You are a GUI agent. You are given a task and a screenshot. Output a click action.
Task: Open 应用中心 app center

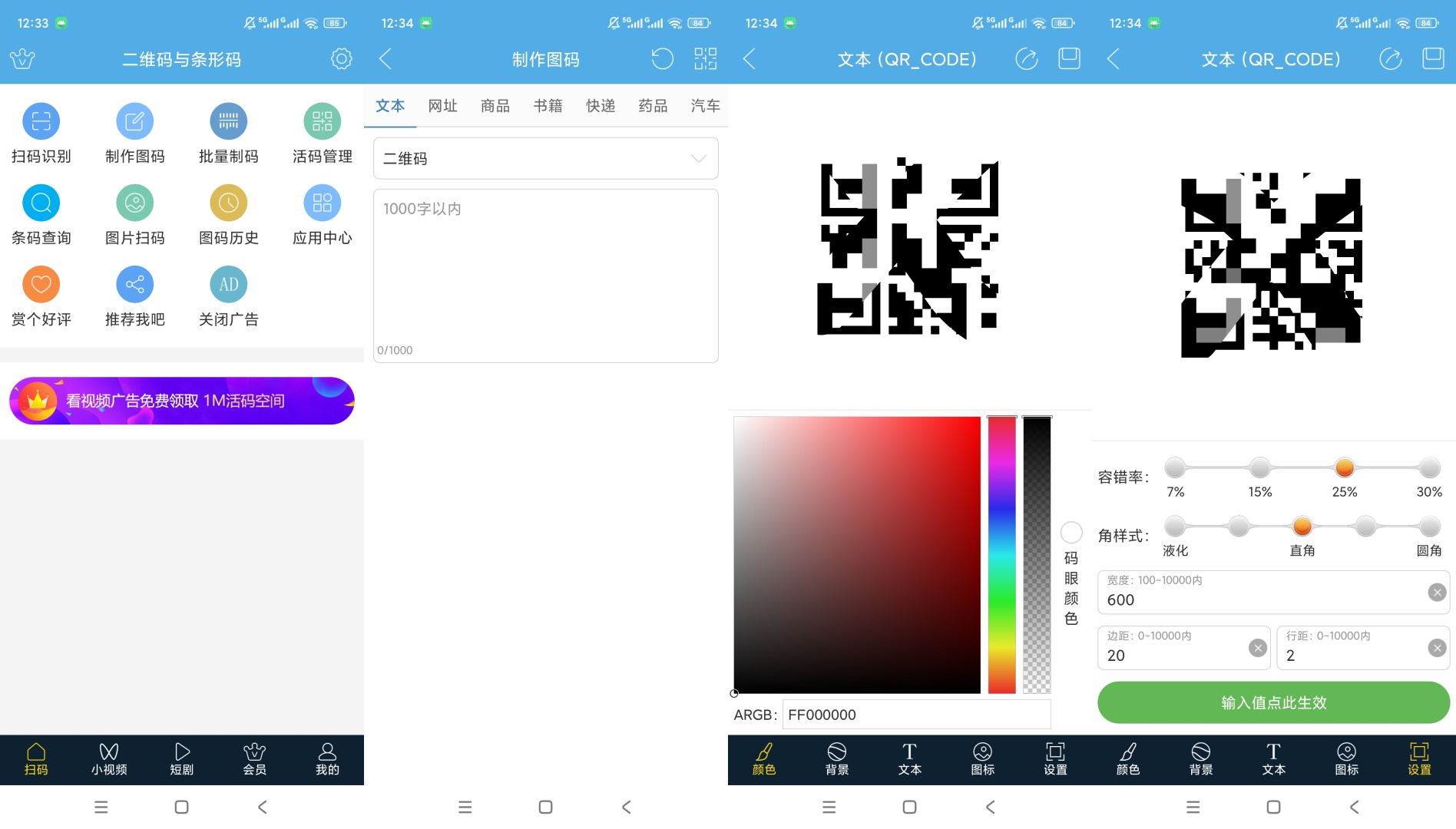[323, 203]
